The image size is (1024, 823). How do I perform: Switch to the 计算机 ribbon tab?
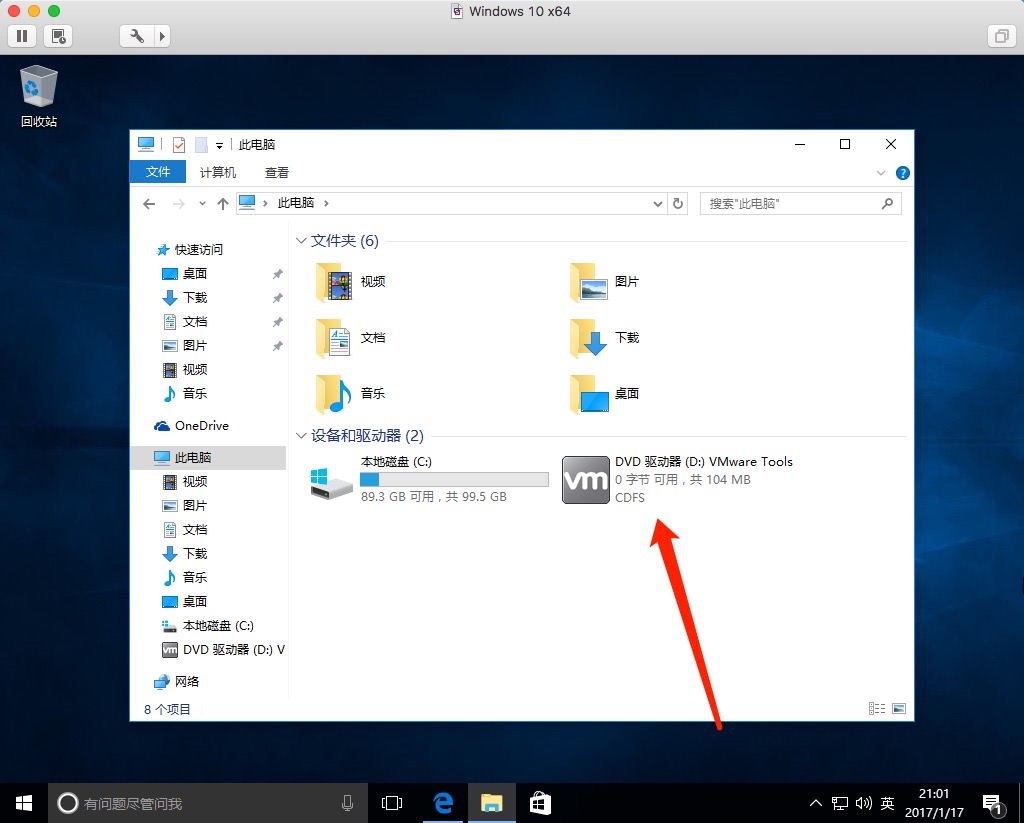(217, 172)
